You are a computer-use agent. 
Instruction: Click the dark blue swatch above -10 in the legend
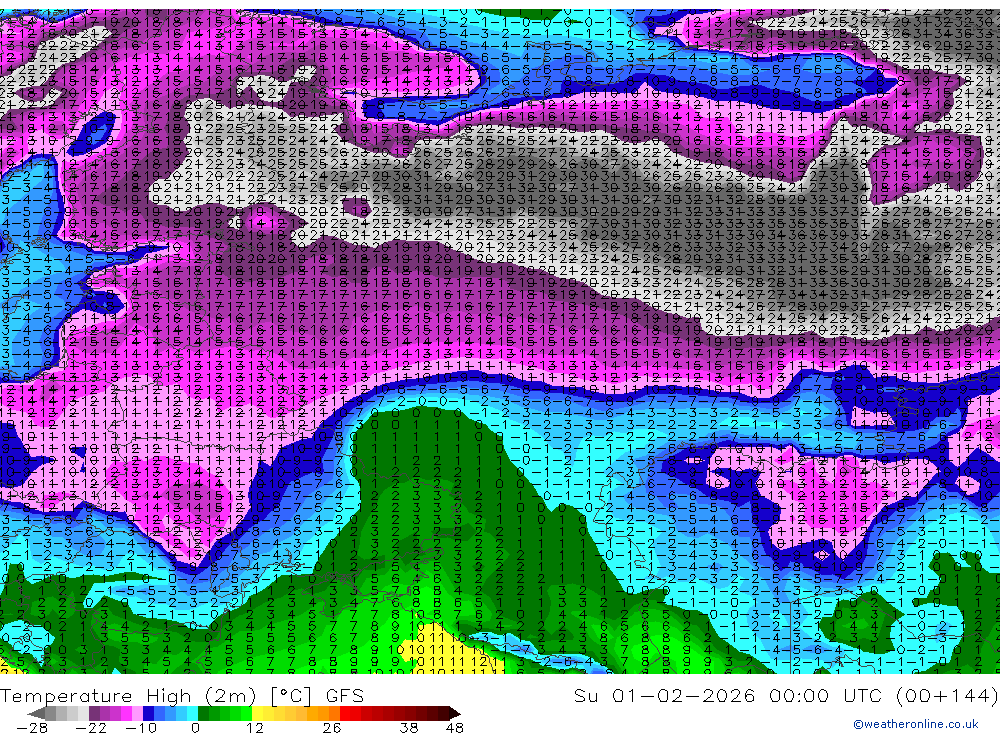pos(148,713)
